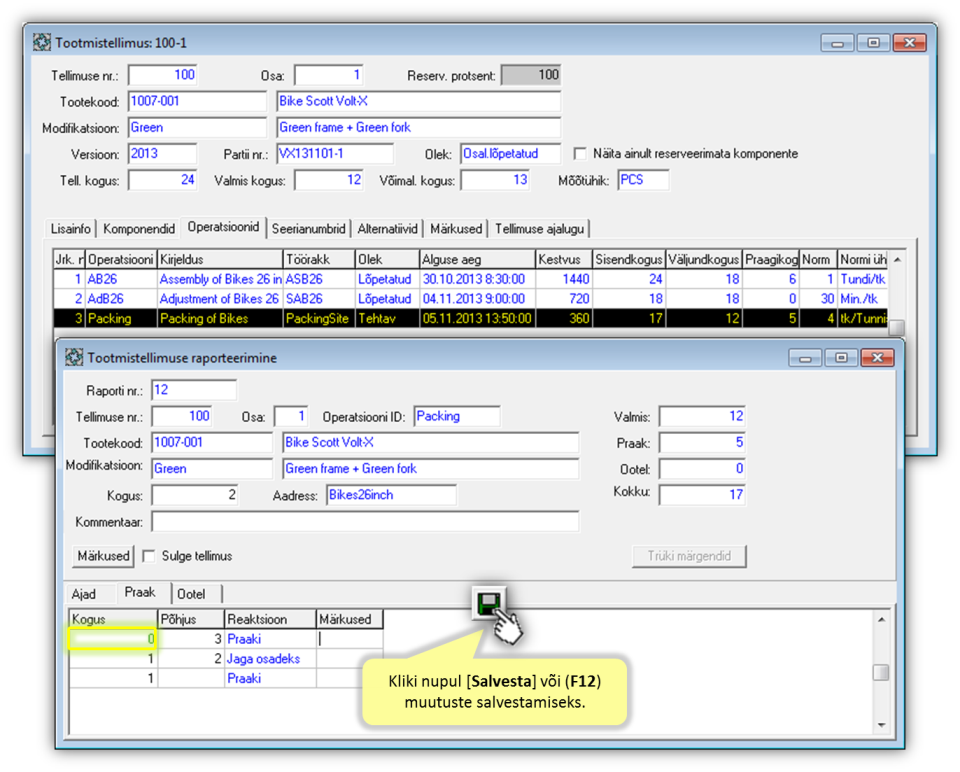Minimize the Tootmistellimus window
Screen dimensions: 960x772
[x=839, y=43]
